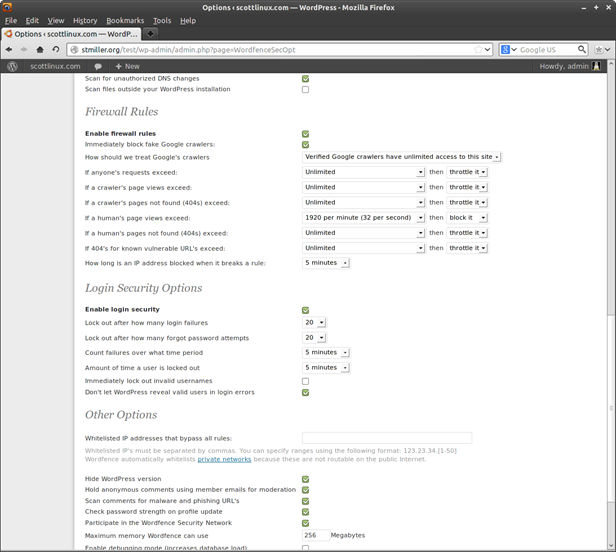Image resolution: width=616 pixels, height=552 pixels.
Task: Uncheck the Hide WordPress version option
Action: pyautogui.click(x=305, y=479)
